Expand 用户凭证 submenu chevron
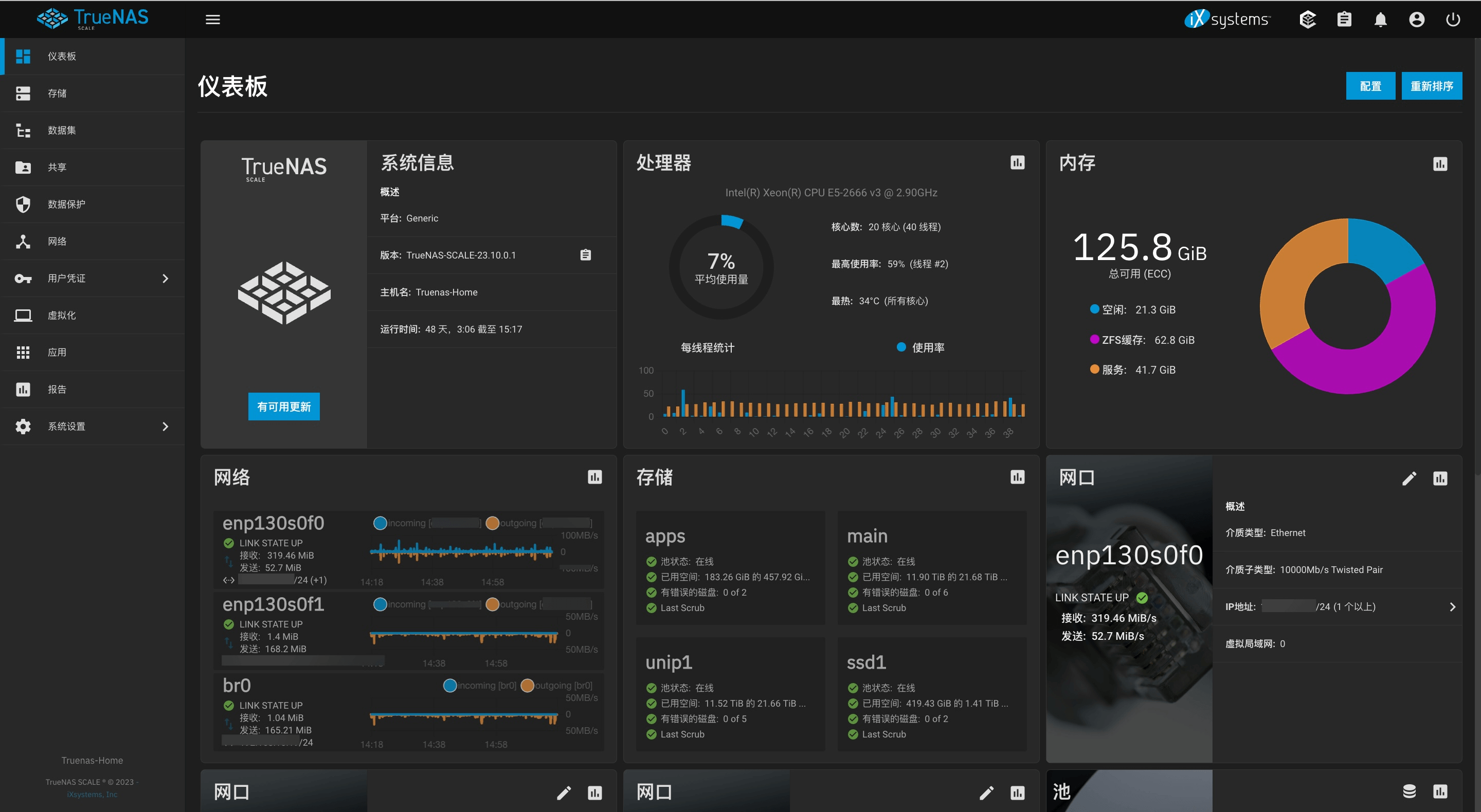Screen dimensions: 1481x812 (166, 278)
